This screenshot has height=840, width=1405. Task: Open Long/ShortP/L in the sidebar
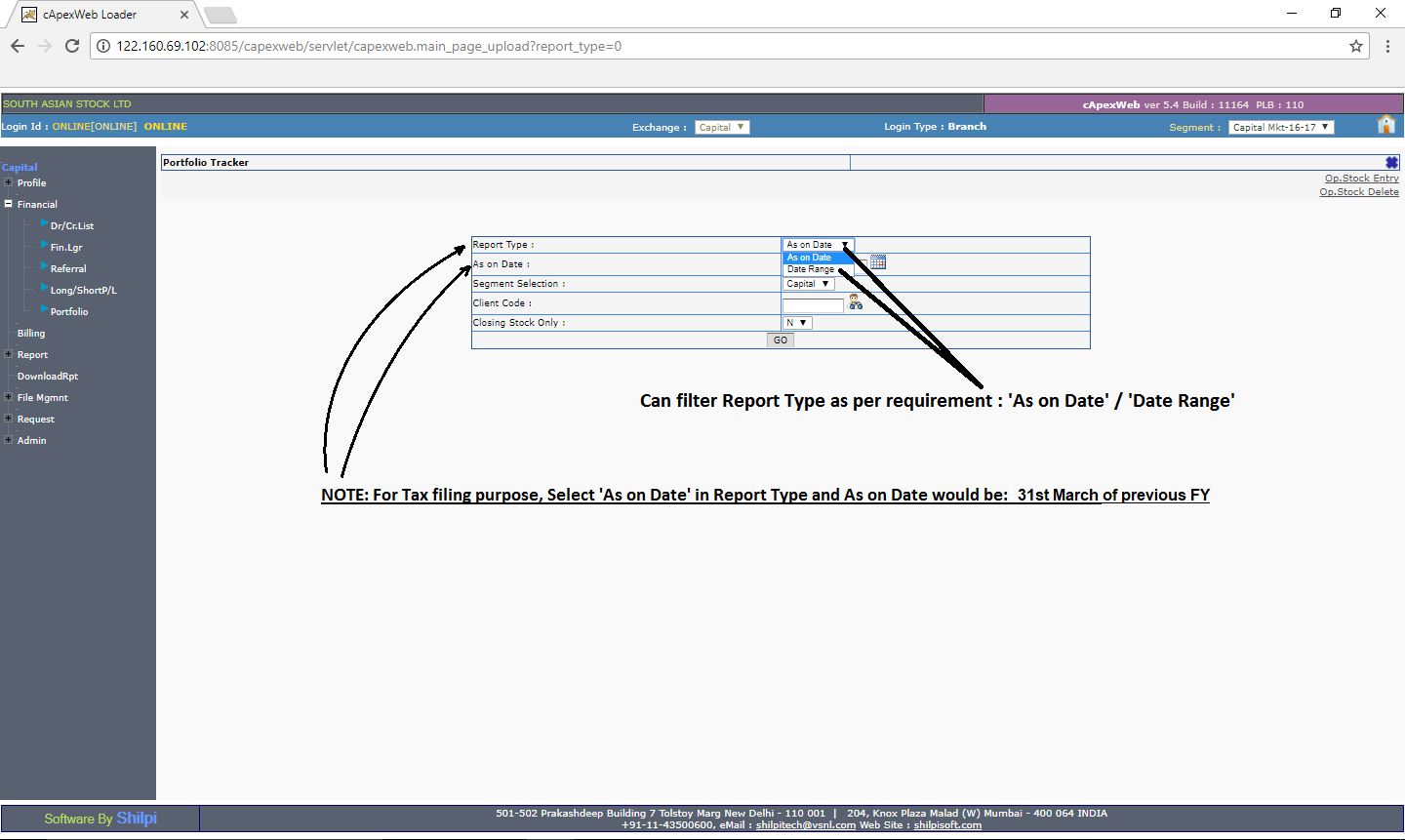point(84,291)
